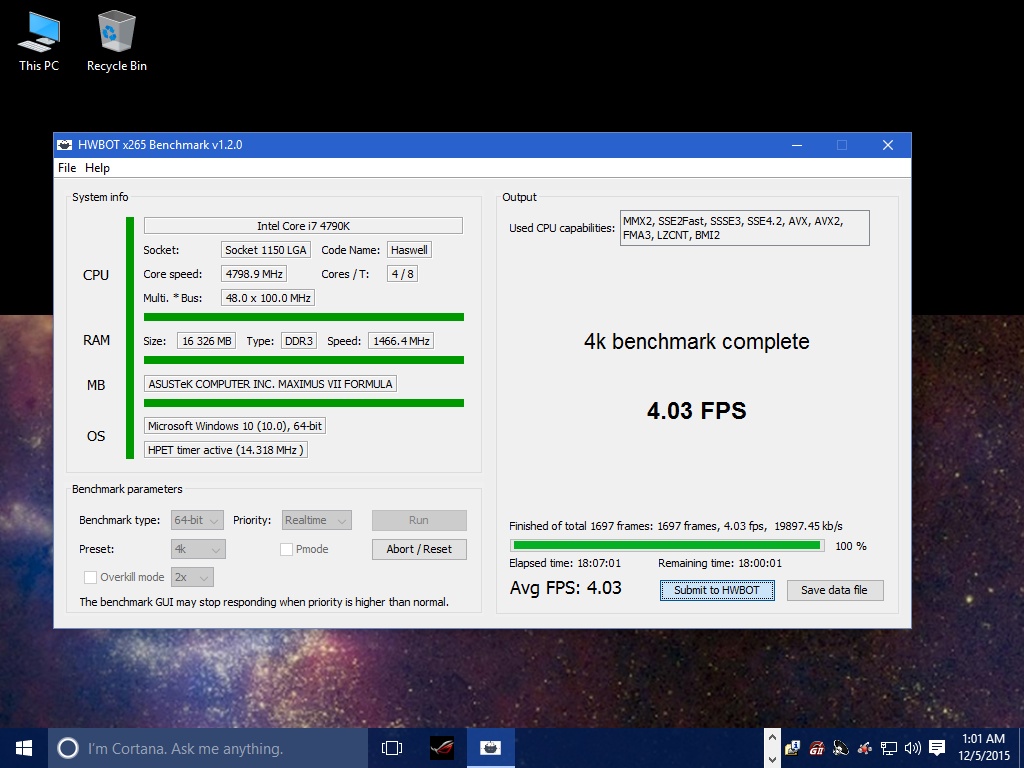Open Task View from taskbar
The image size is (1024, 768).
(x=392, y=748)
